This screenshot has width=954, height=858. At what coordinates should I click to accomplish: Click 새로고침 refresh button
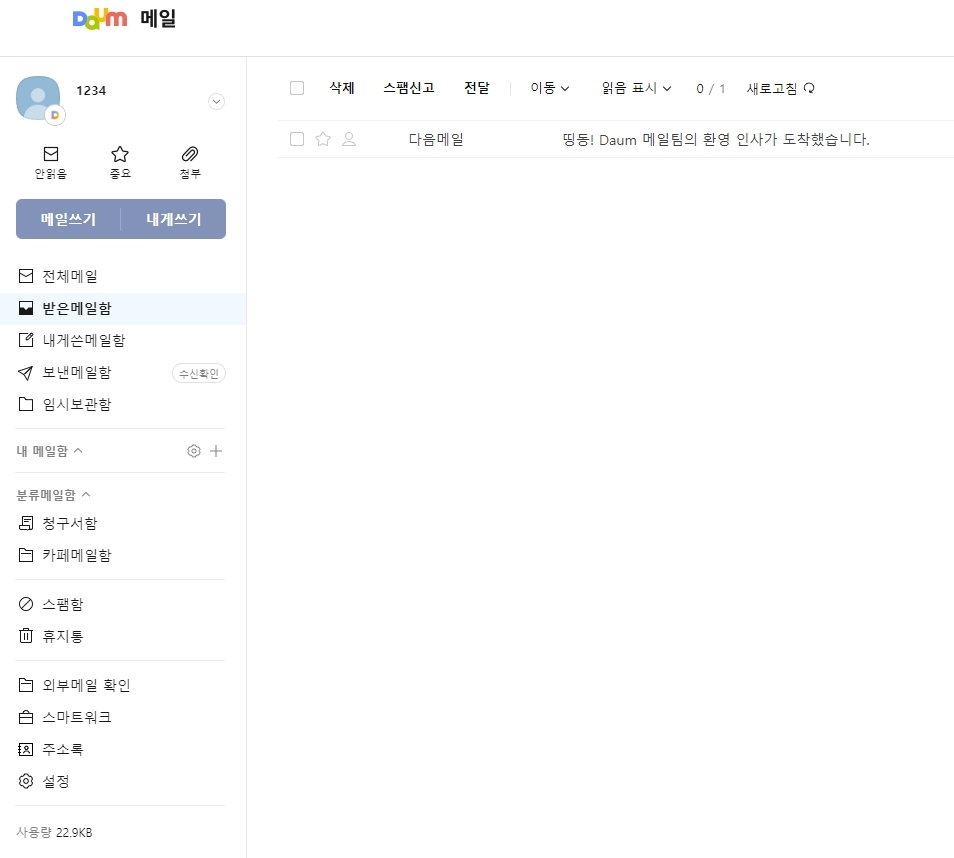tap(781, 88)
